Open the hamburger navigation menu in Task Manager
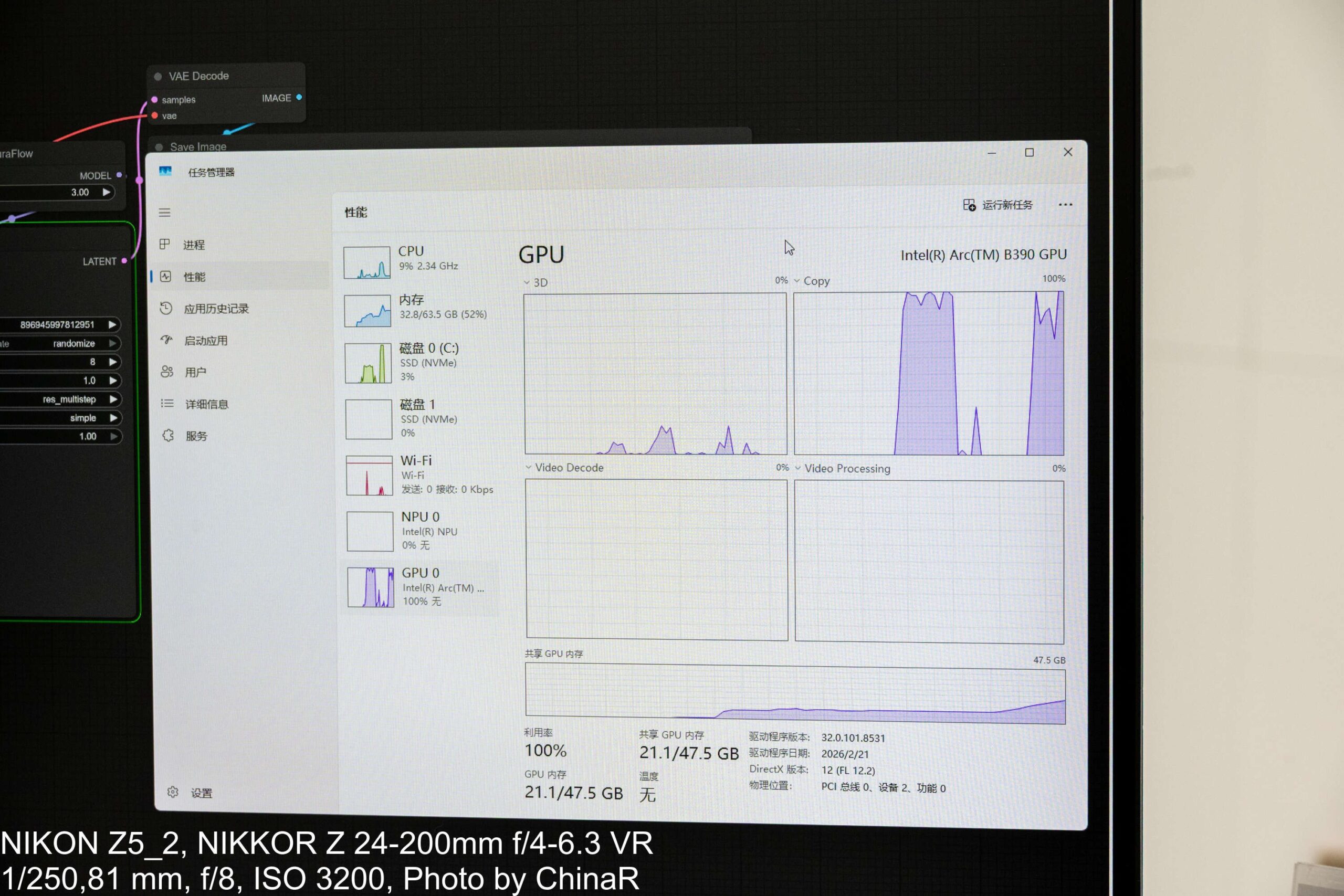The height and width of the screenshot is (896, 1344). (164, 213)
